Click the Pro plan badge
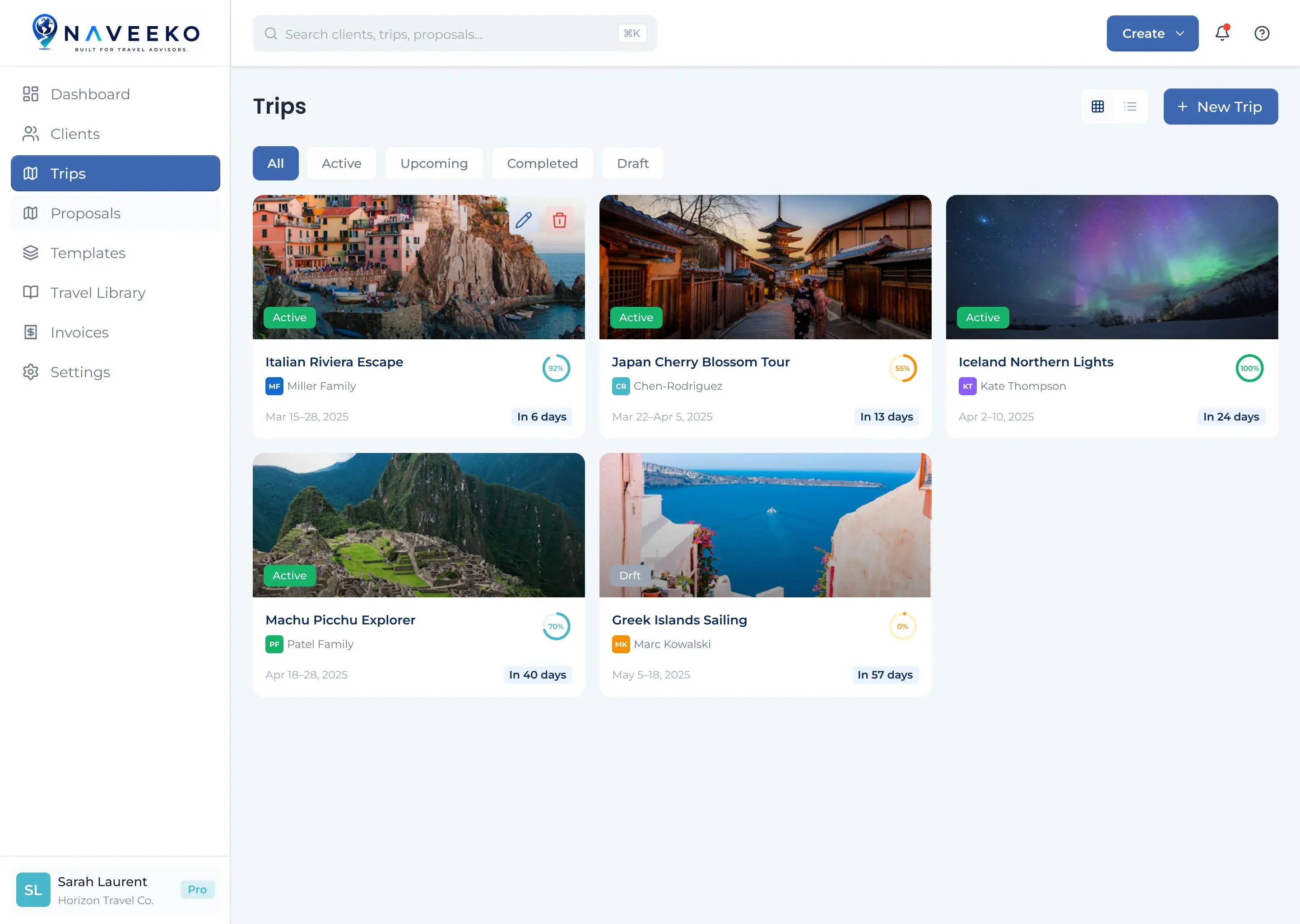1300x924 pixels. tap(198, 890)
